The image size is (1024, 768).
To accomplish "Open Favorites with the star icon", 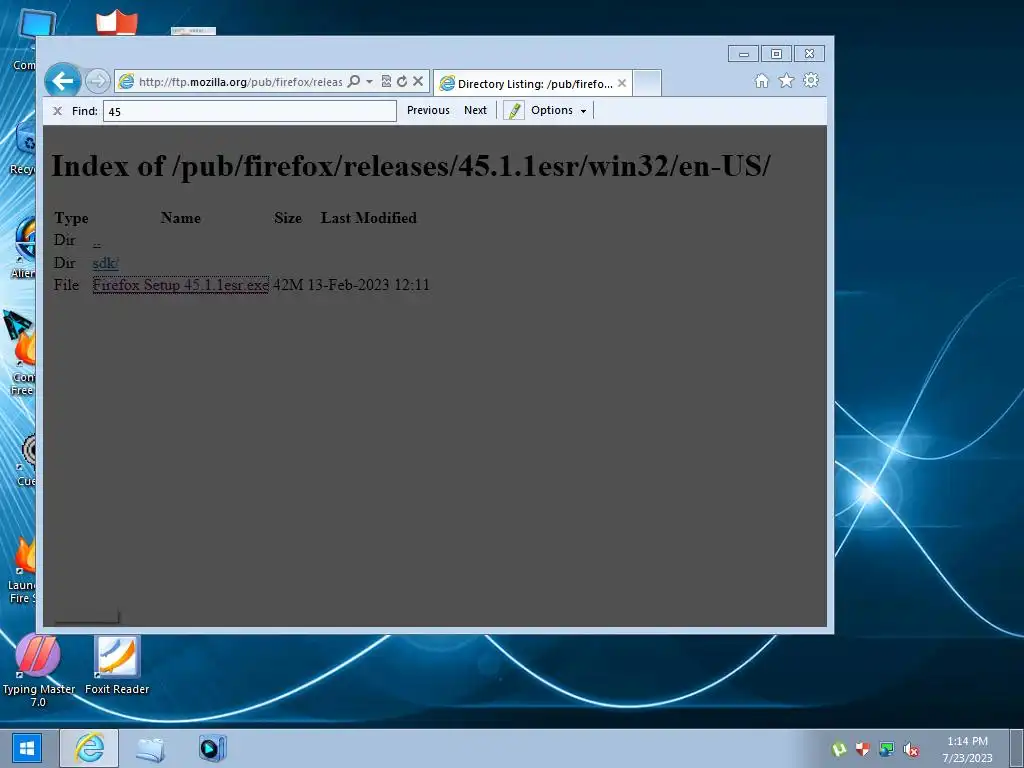I will pyautogui.click(x=786, y=80).
